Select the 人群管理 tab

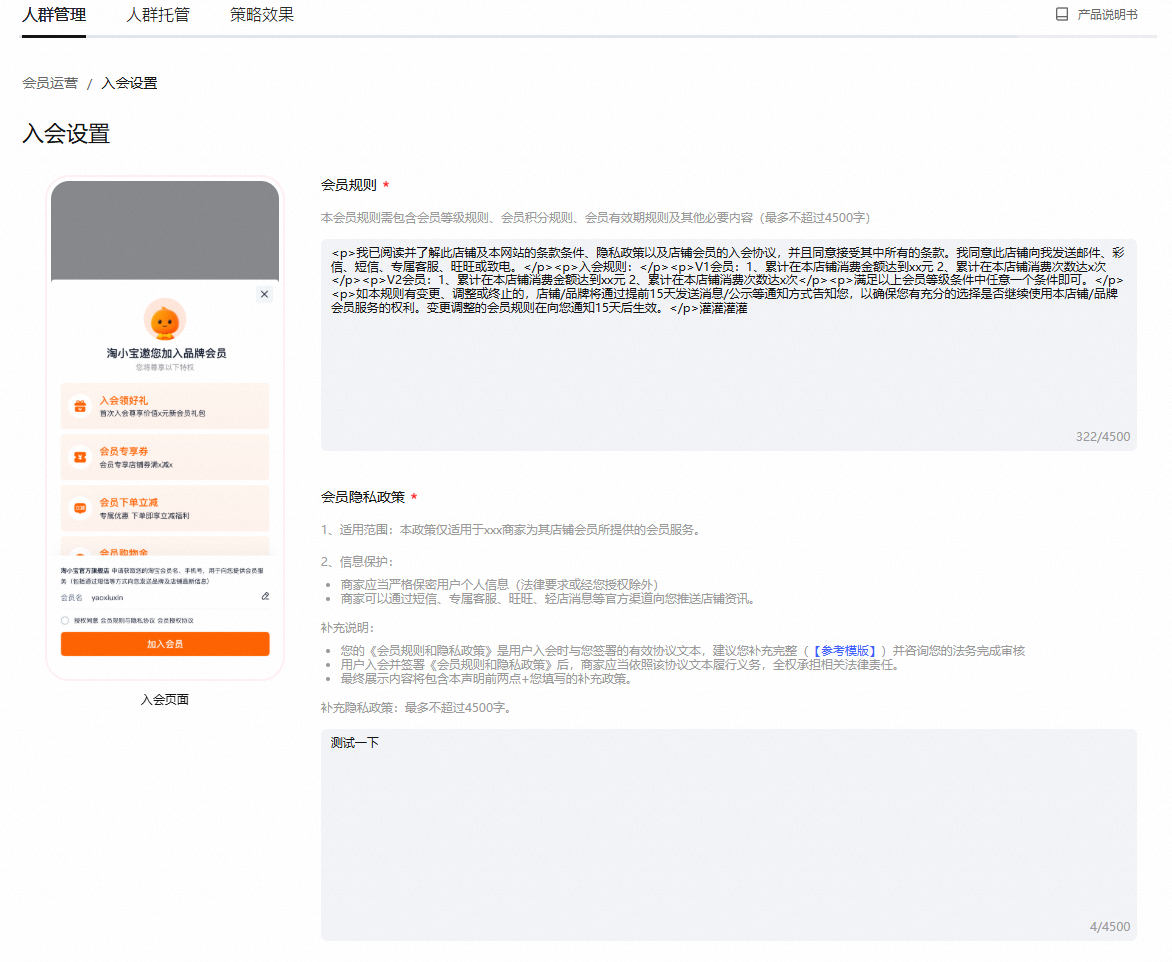[x=54, y=15]
